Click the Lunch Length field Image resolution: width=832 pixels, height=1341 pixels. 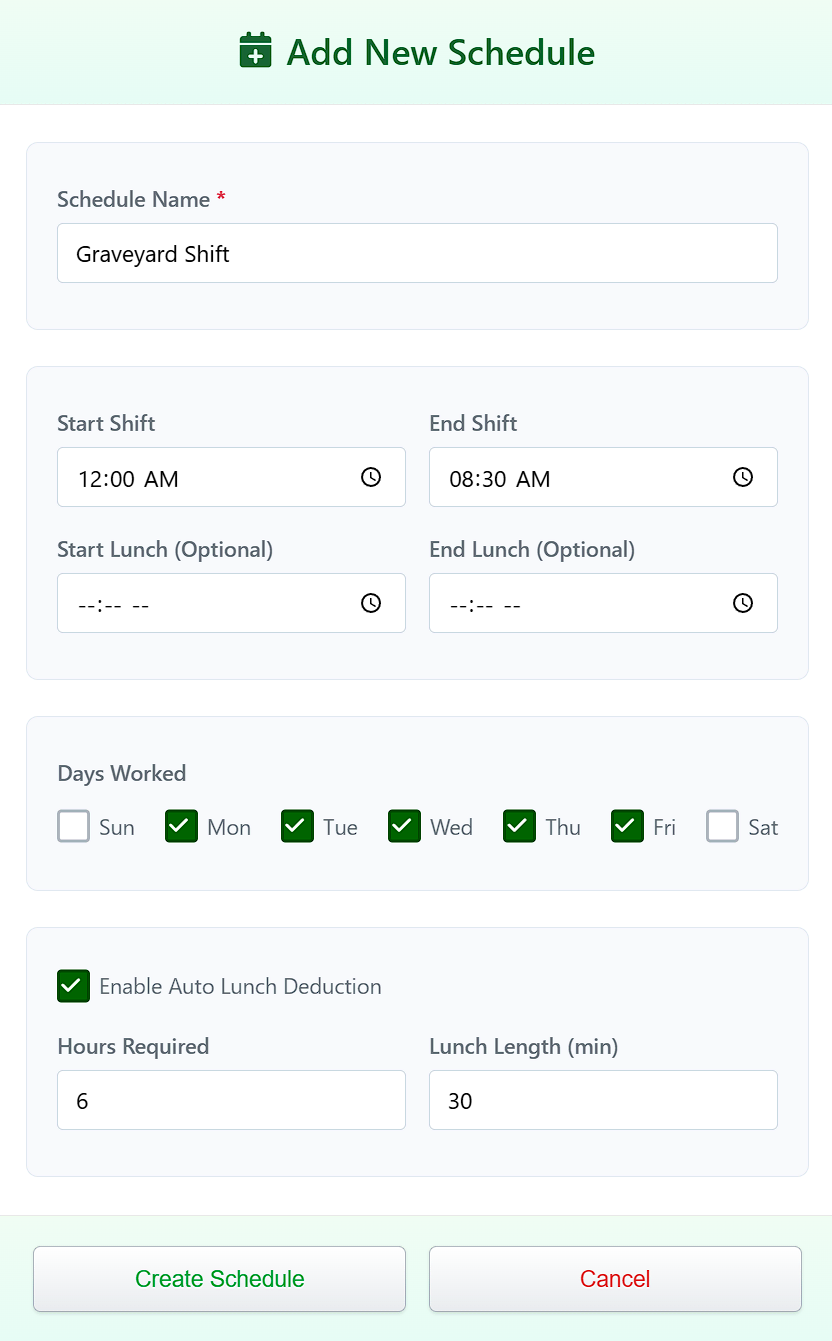603,1100
